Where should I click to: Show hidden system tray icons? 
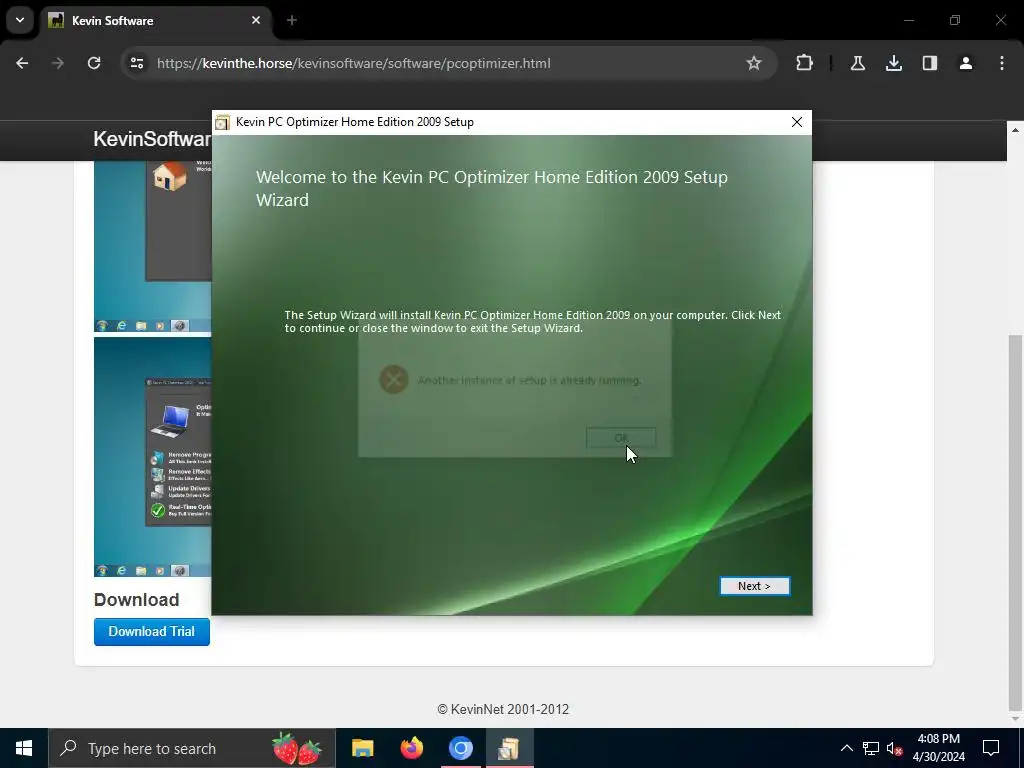tap(846, 748)
